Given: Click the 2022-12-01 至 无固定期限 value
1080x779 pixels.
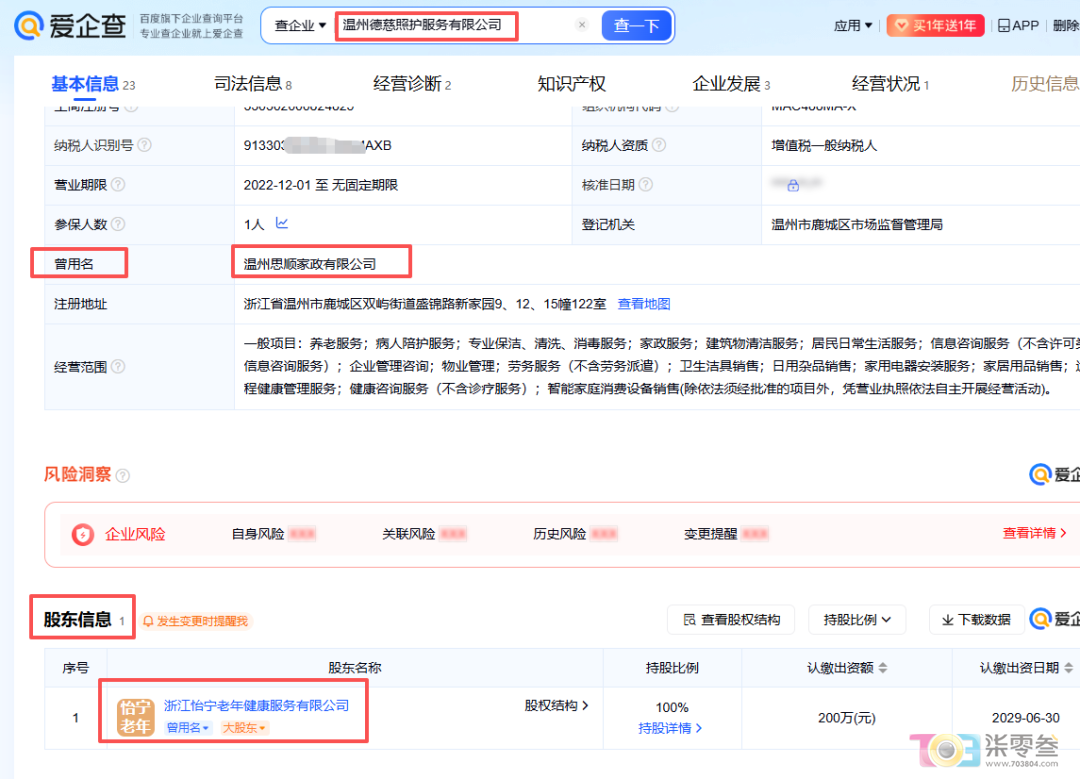Looking at the screenshot, I should tap(321, 185).
